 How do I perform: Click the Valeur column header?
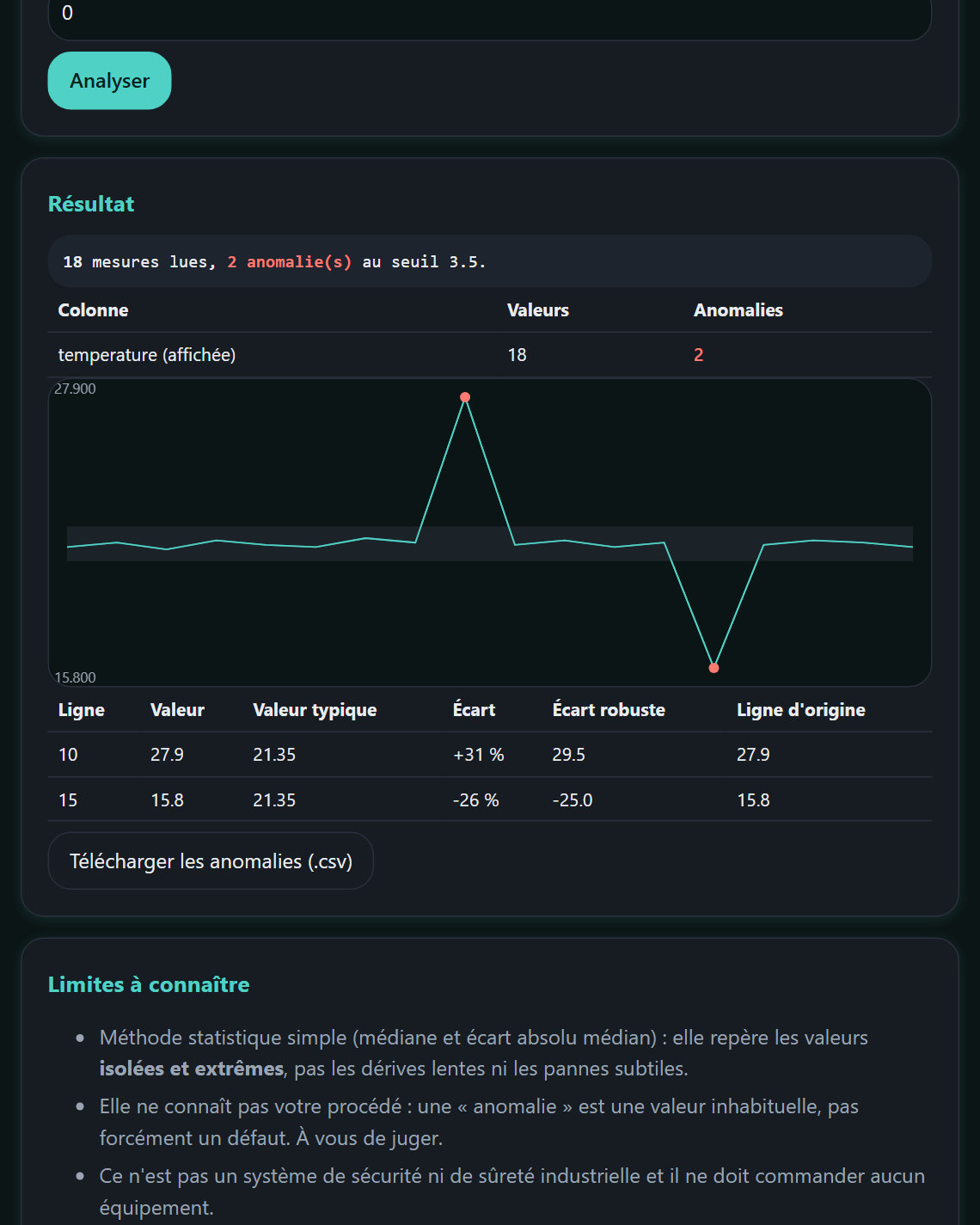coord(177,710)
